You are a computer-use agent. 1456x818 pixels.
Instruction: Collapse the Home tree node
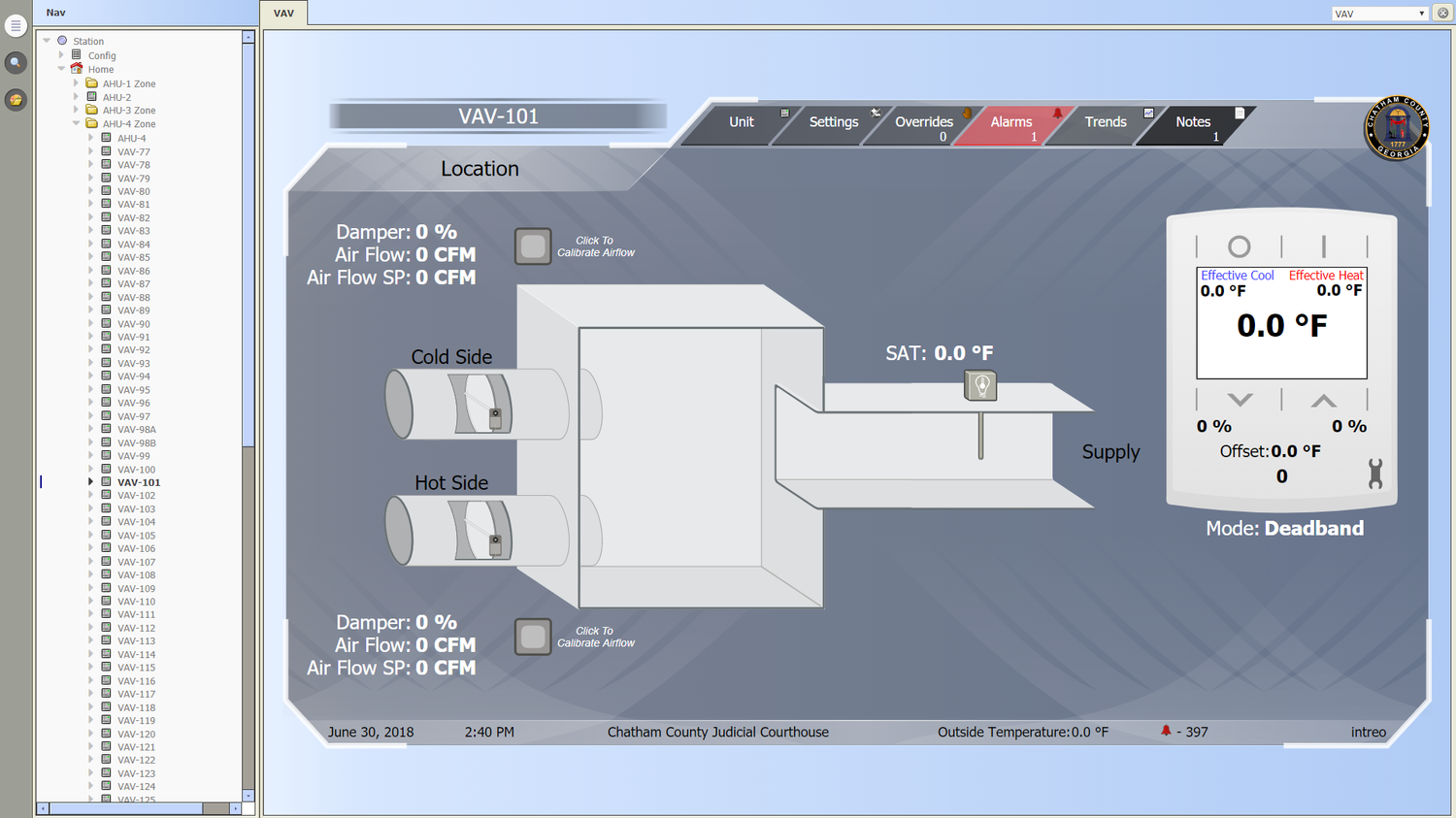pos(61,69)
